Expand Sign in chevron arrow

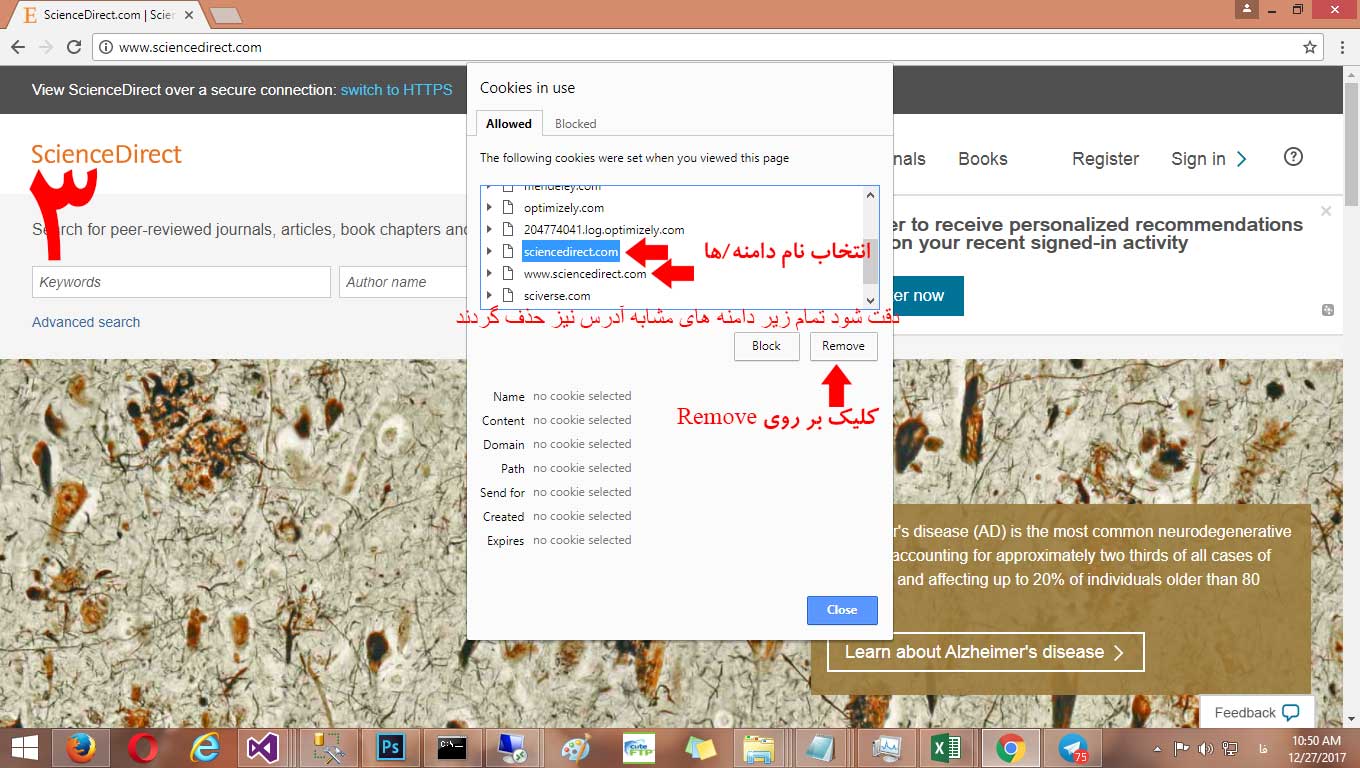pos(1242,158)
